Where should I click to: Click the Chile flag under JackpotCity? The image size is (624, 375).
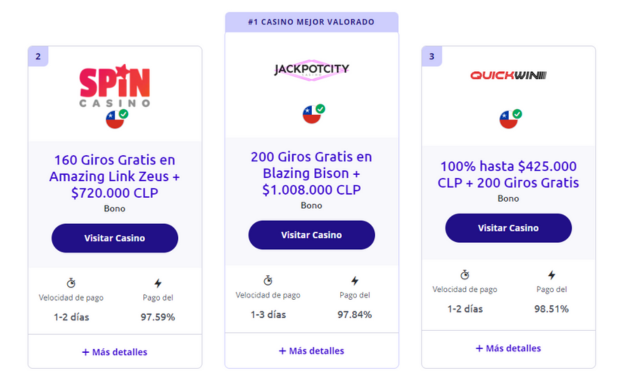313,114
